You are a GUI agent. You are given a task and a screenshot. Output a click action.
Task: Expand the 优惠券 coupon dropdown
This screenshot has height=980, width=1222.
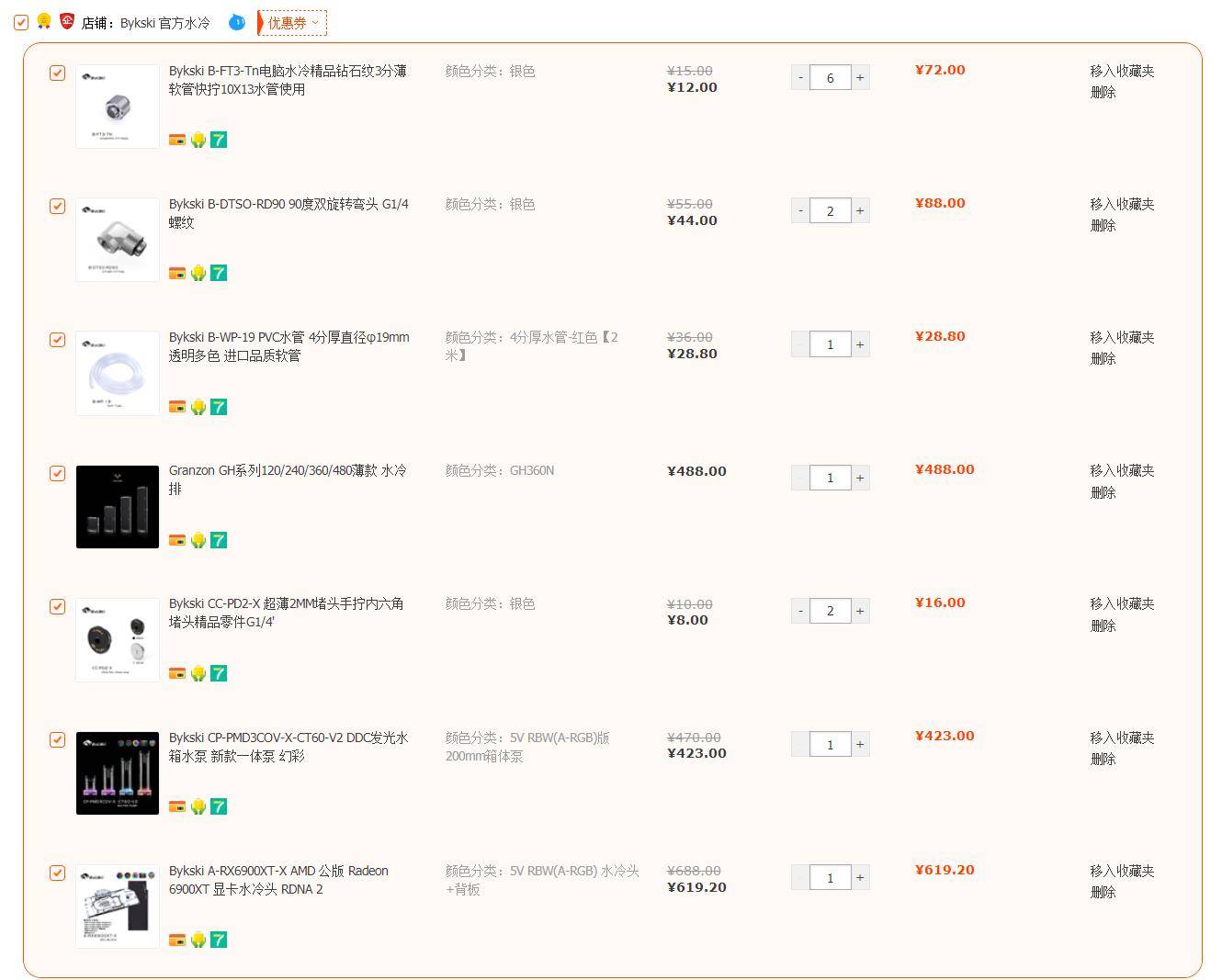coord(292,23)
